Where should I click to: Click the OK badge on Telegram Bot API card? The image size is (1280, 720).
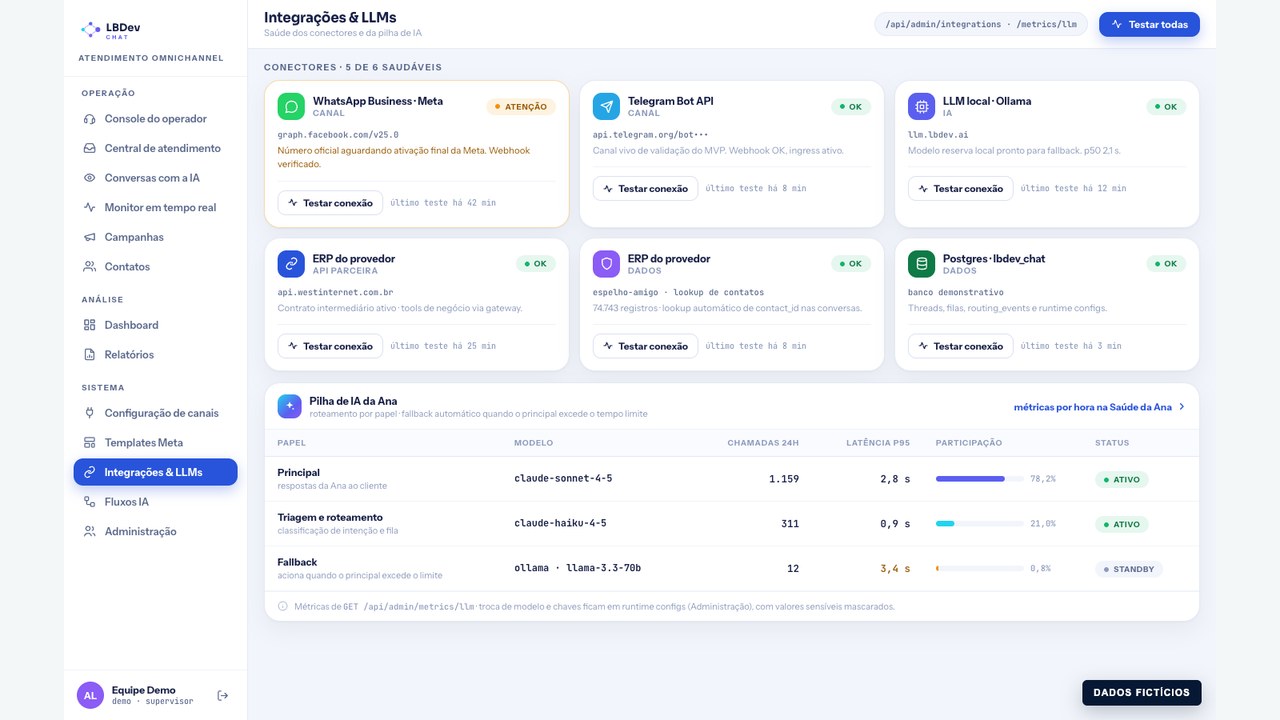850,106
